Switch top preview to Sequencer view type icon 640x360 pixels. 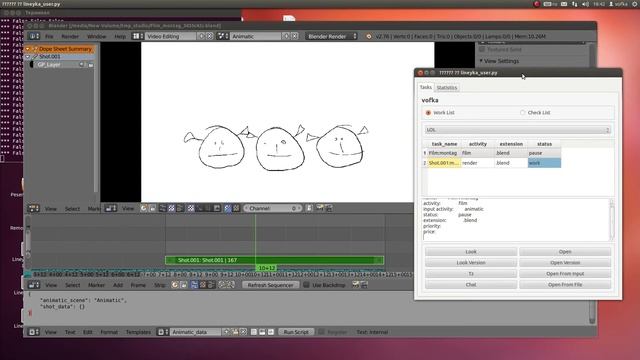tap(163, 209)
